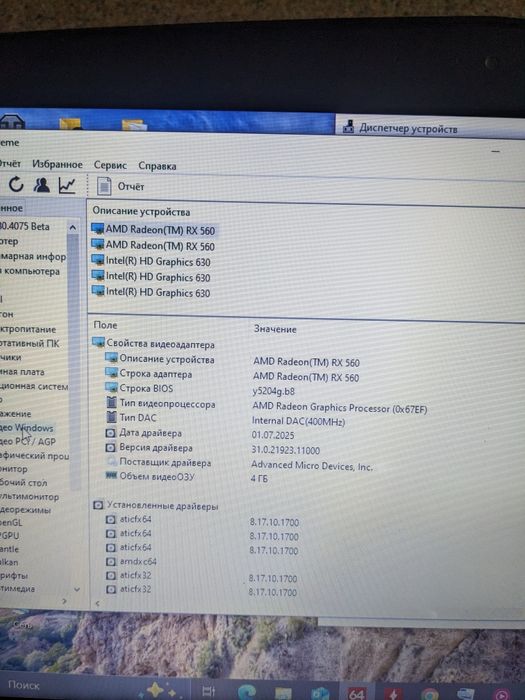Open Google Chrome from taskbar
The width and height of the screenshot is (525, 700).
429,694
